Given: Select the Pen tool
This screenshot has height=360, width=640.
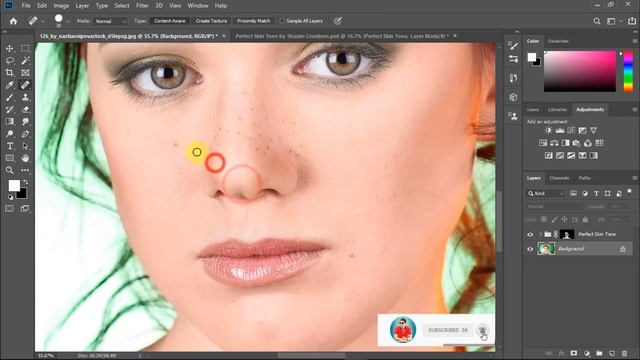Looking at the screenshot, I should 25,134.
